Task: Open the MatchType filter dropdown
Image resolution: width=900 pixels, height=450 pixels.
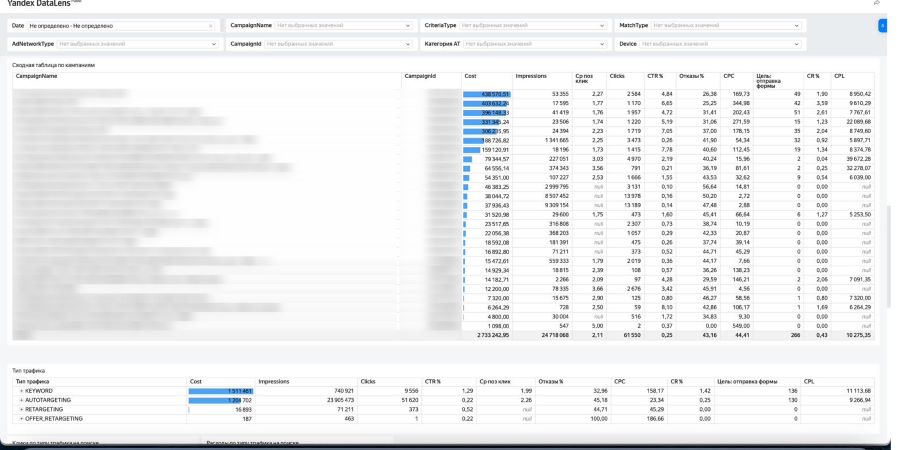Action: pos(727,26)
